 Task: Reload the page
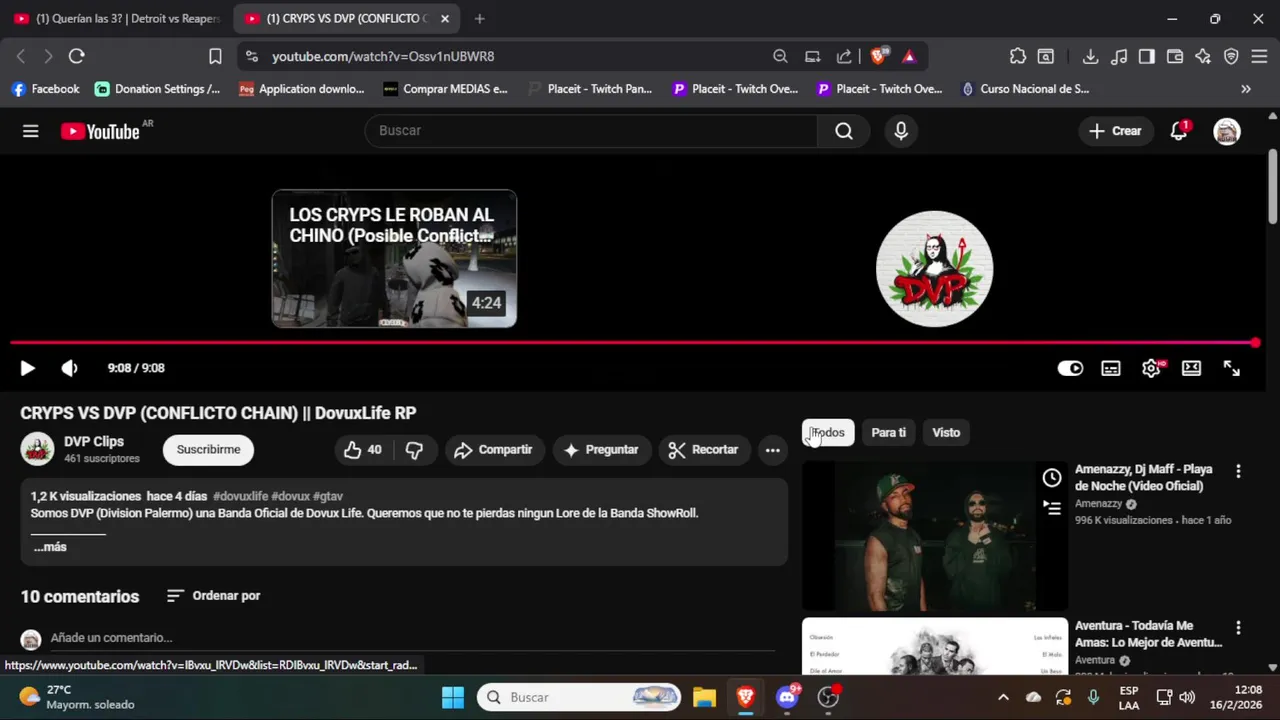[x=77, y=57]
